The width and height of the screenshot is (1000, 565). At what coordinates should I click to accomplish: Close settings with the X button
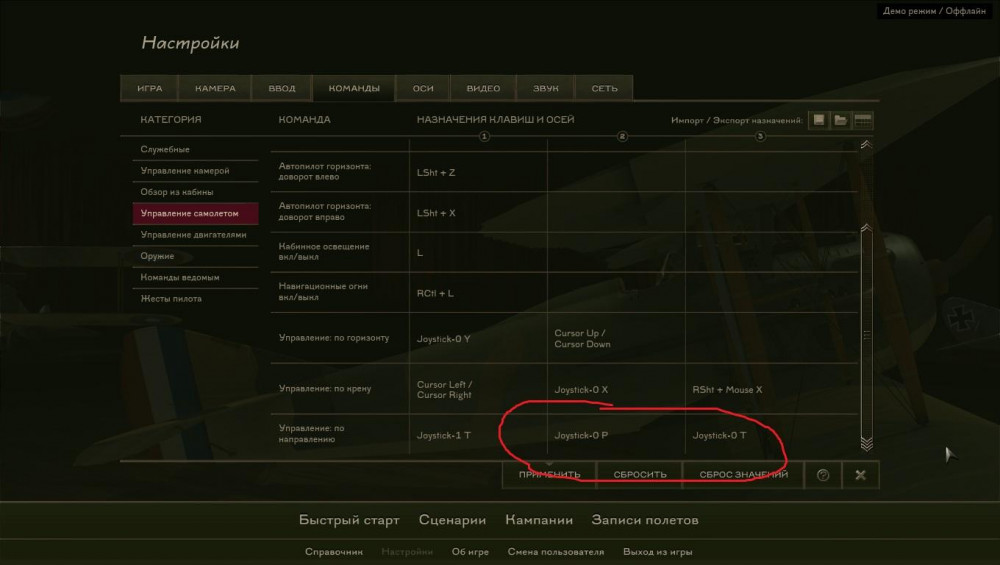tap(860, 475)
